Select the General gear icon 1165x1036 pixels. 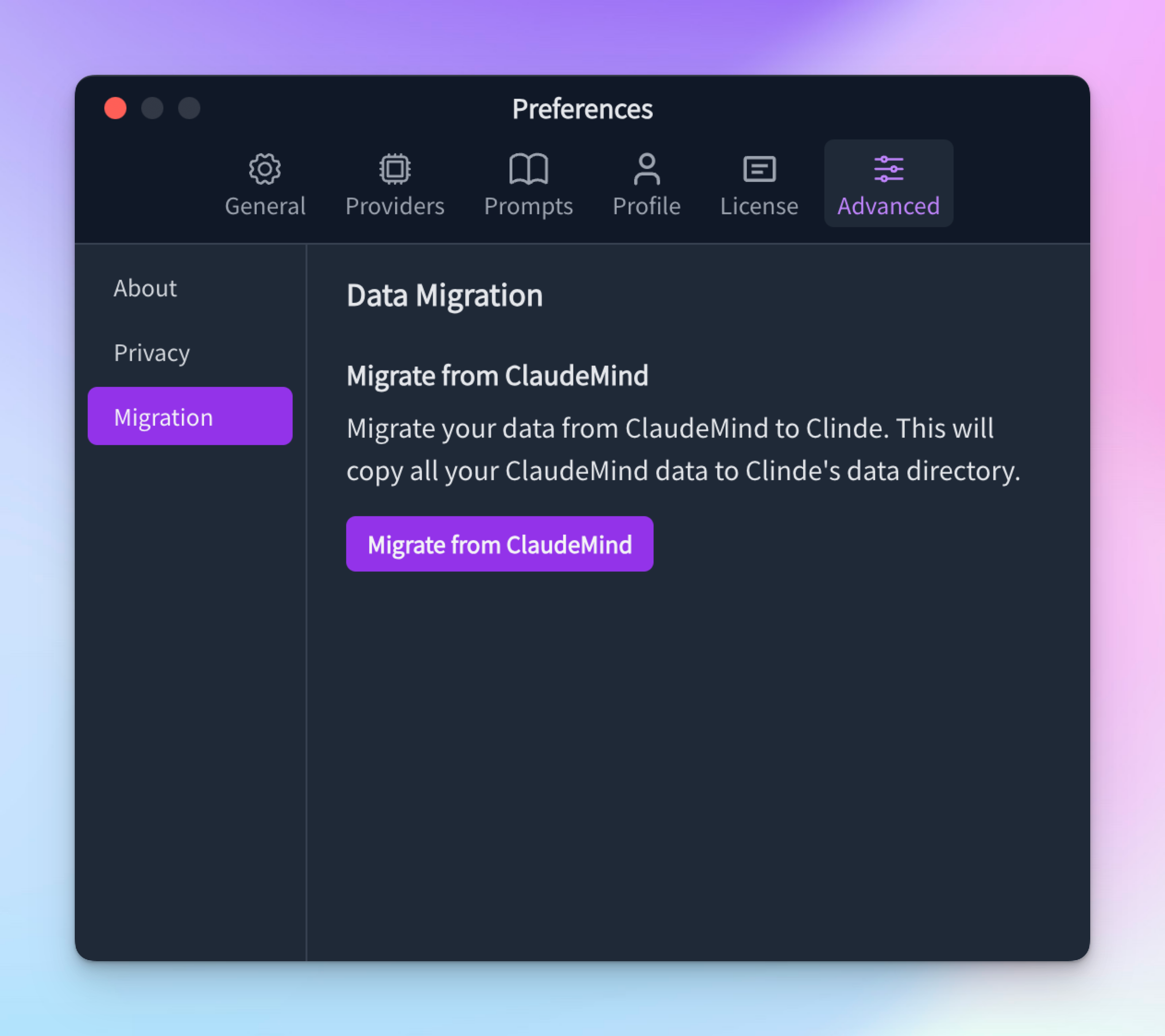tap(264, 168)
